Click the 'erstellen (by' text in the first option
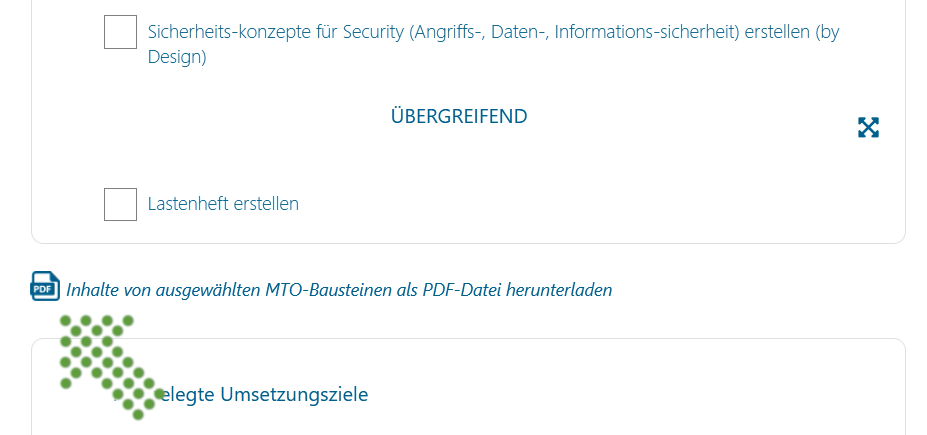The width and height of the screenshot is (927, 435). (792, 32)
